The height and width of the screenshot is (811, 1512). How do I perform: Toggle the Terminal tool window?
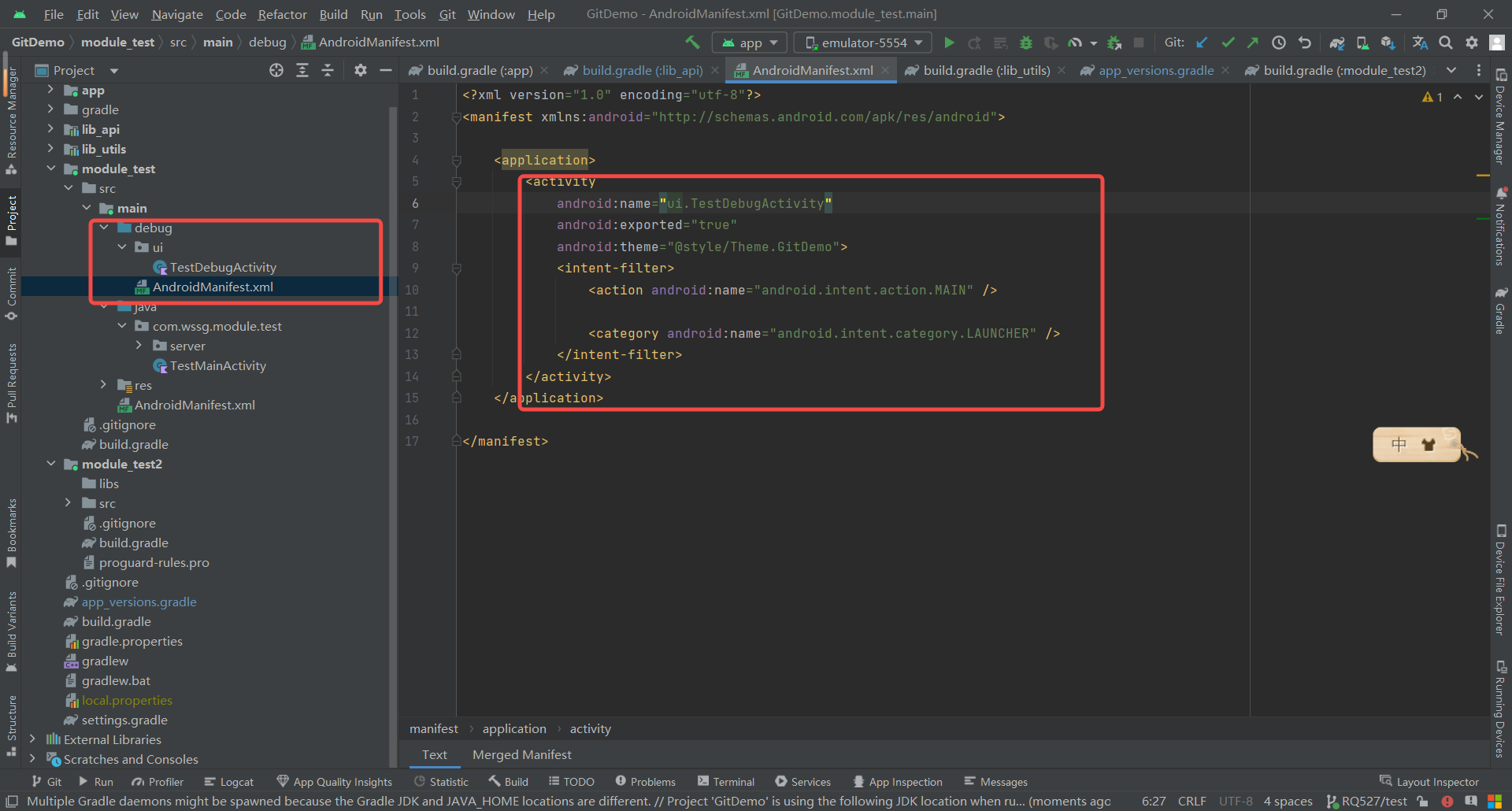pos(725,782)
